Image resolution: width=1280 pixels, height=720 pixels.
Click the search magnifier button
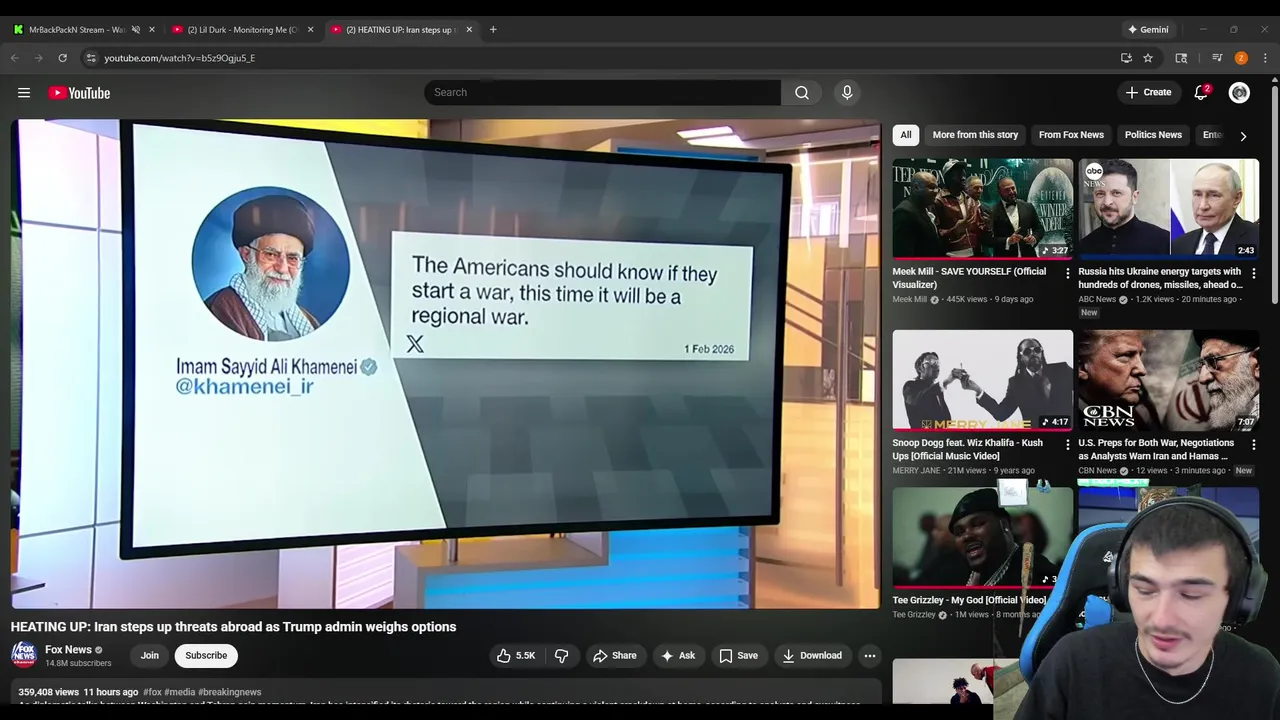click(802, 92)
